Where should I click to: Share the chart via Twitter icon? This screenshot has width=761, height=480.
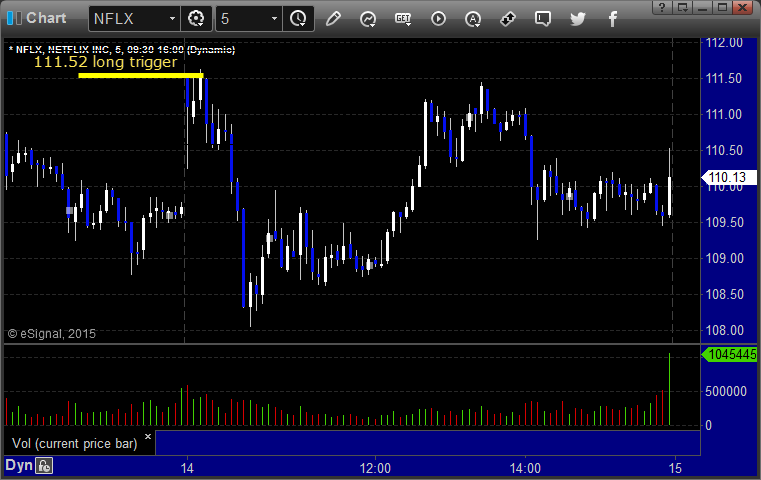click(578, 19)
